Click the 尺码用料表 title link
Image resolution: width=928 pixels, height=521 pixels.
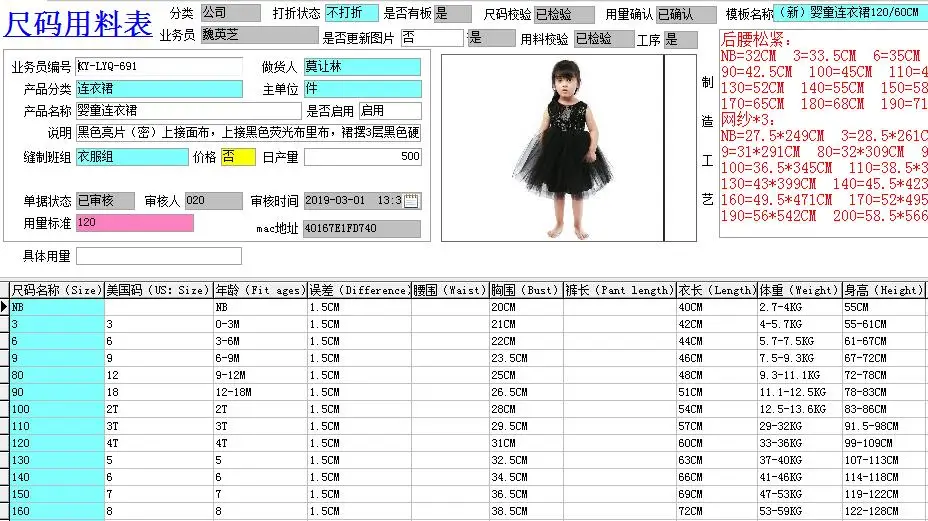(78, 24)
